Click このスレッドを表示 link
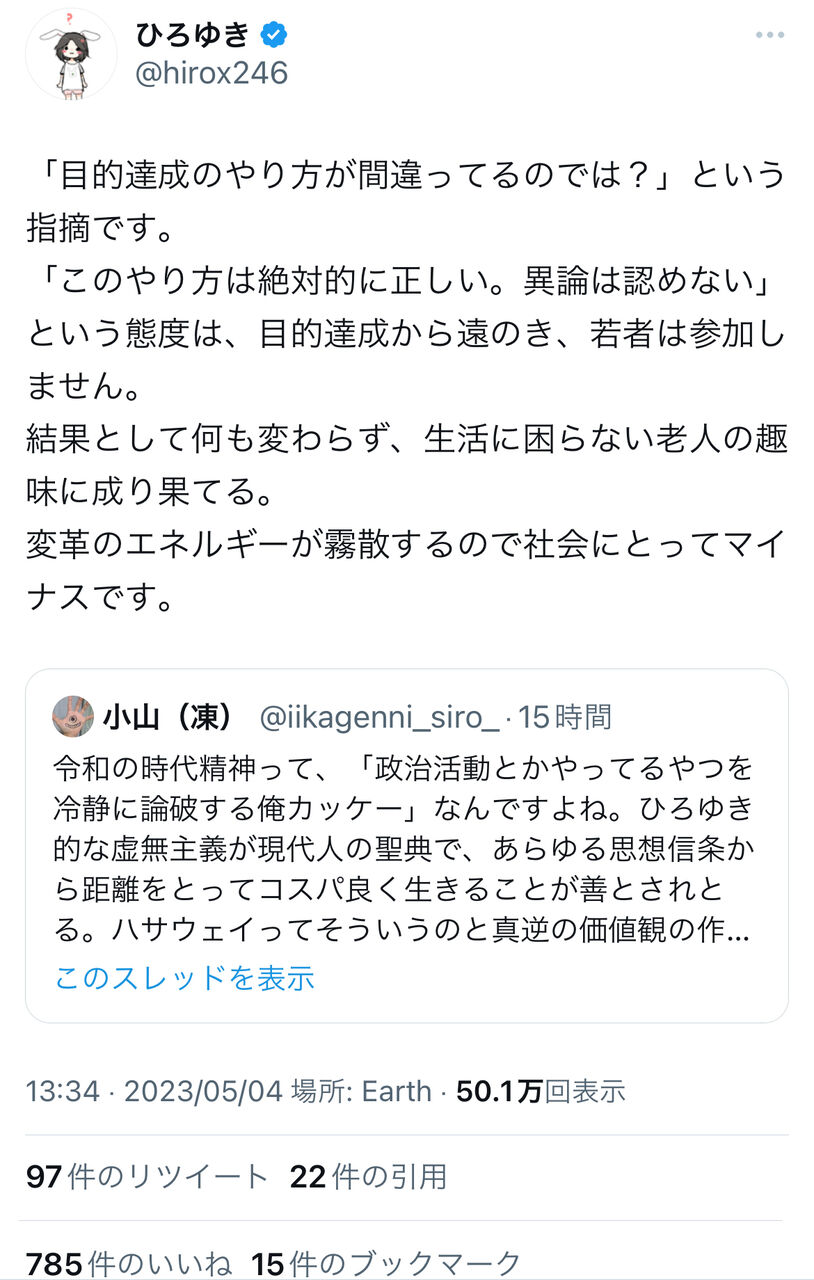The width and height of the screenshot is (814, 1280). click(x=185, y=977)
